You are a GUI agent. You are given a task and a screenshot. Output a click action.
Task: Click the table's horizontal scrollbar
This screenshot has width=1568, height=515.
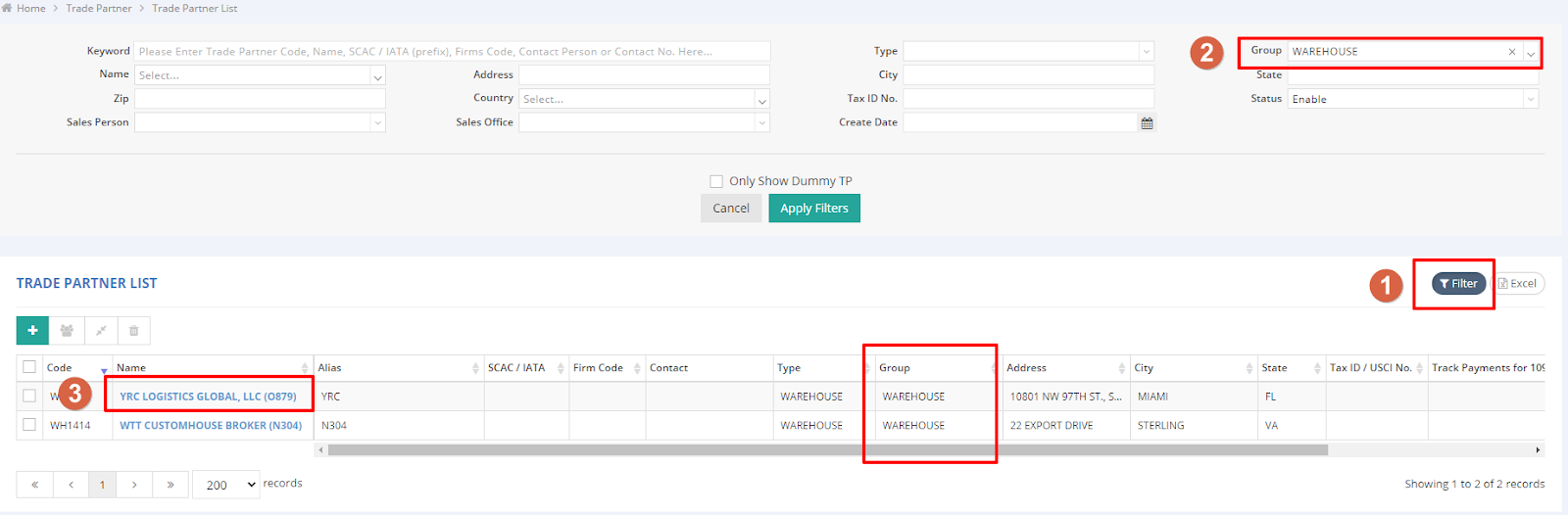click(827, 450)
